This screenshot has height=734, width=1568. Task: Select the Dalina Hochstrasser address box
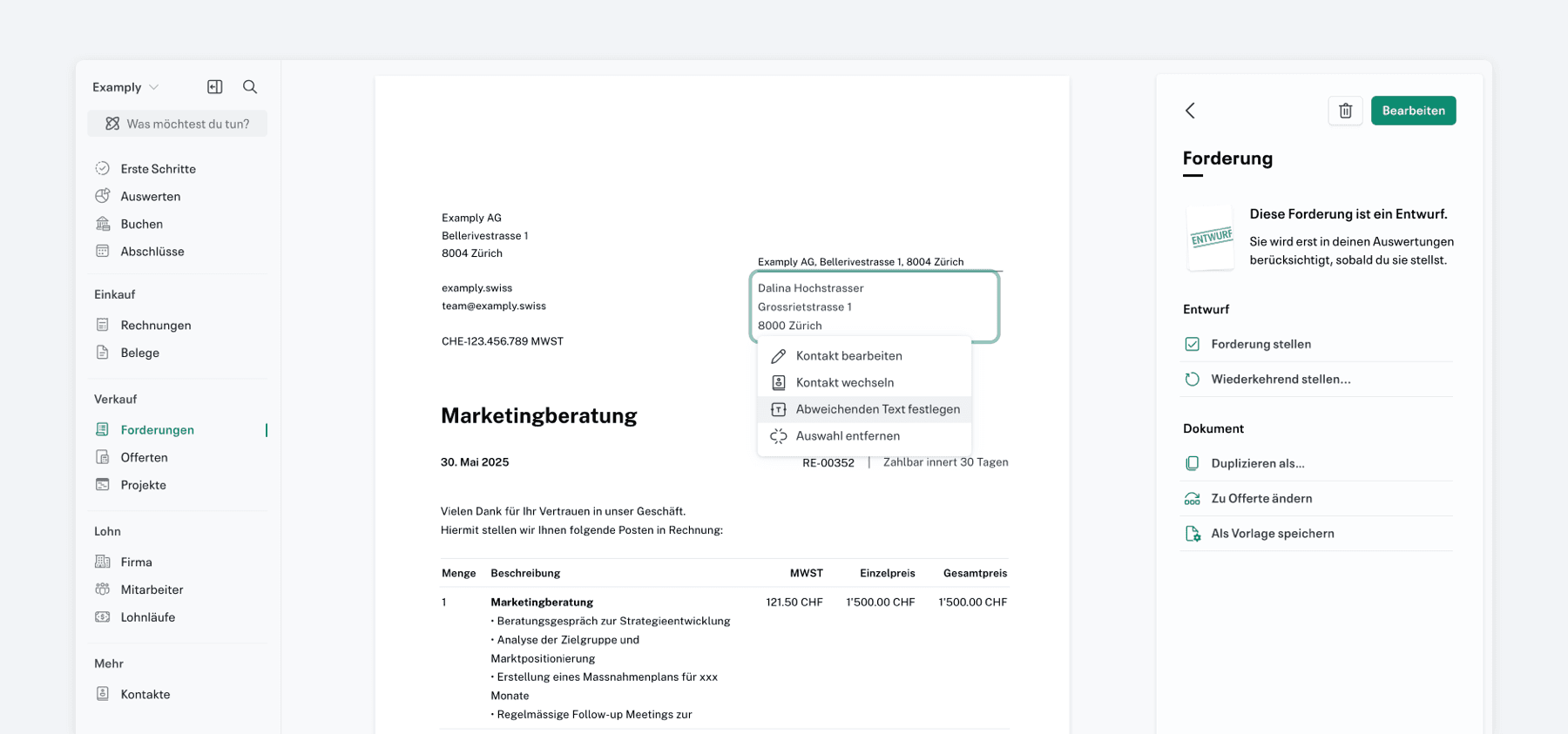[875, 306]
